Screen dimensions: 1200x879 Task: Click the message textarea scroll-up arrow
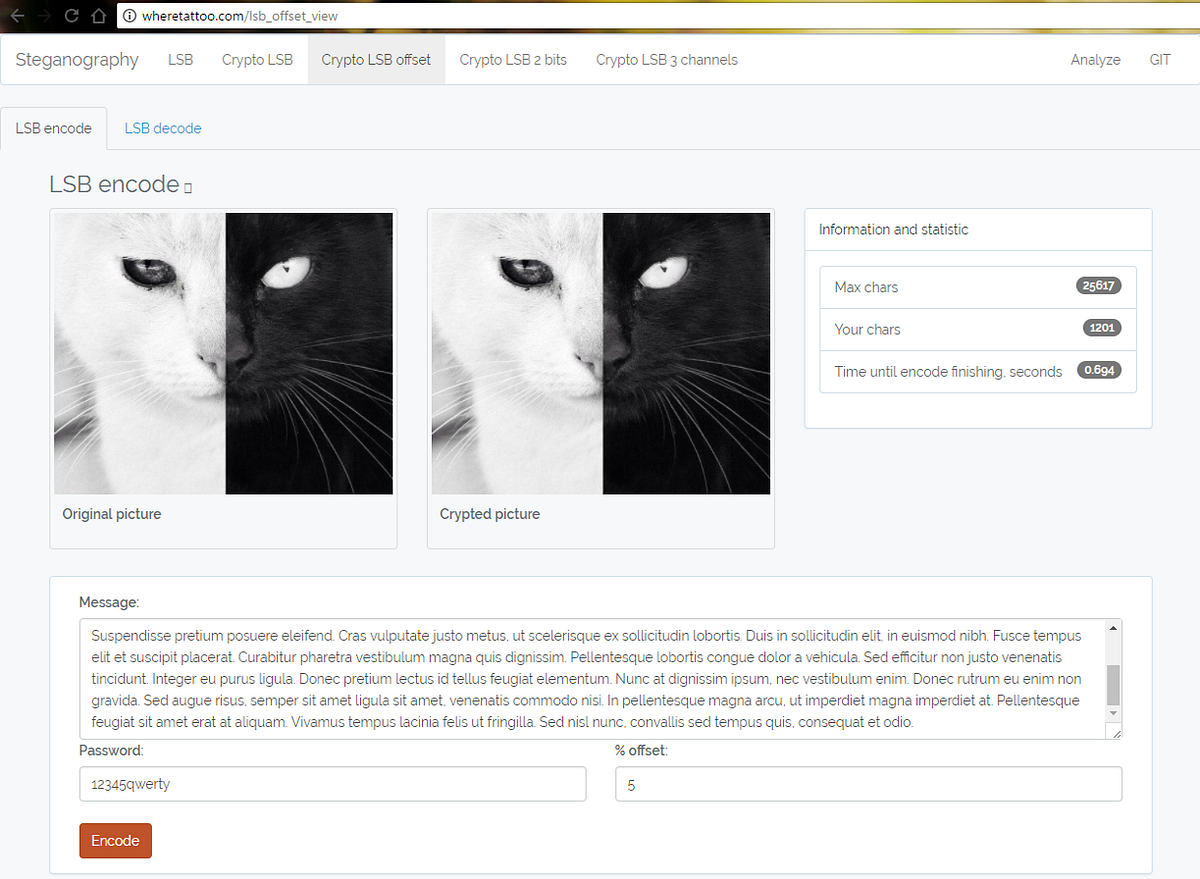(x=1113, y=626)
